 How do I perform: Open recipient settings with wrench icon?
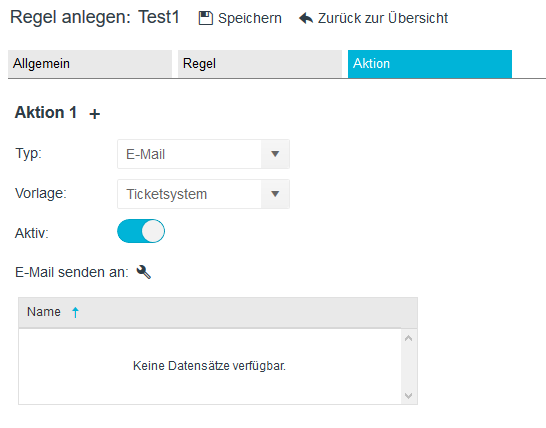pos(143,272)
